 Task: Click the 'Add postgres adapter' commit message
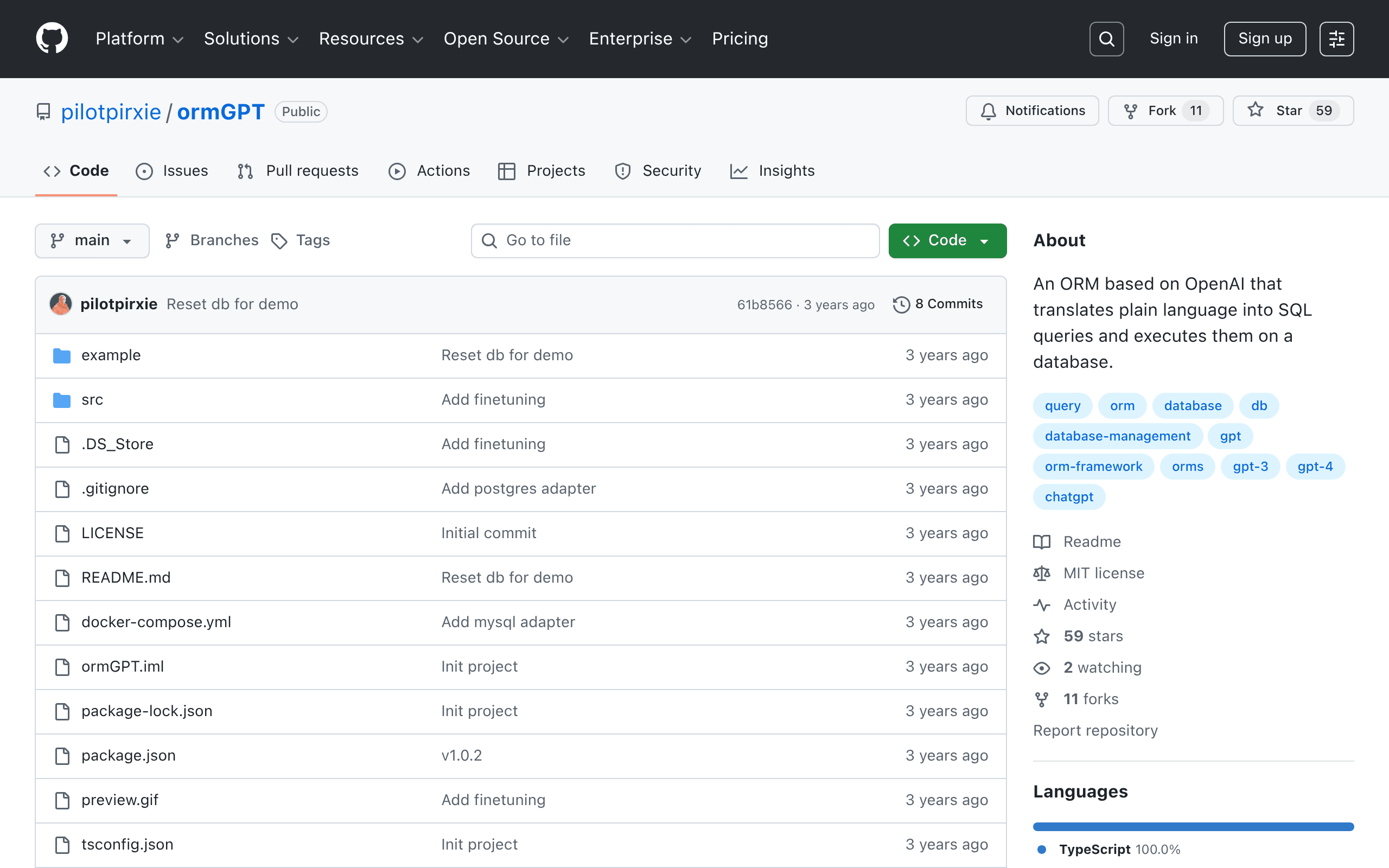point(518,489)
